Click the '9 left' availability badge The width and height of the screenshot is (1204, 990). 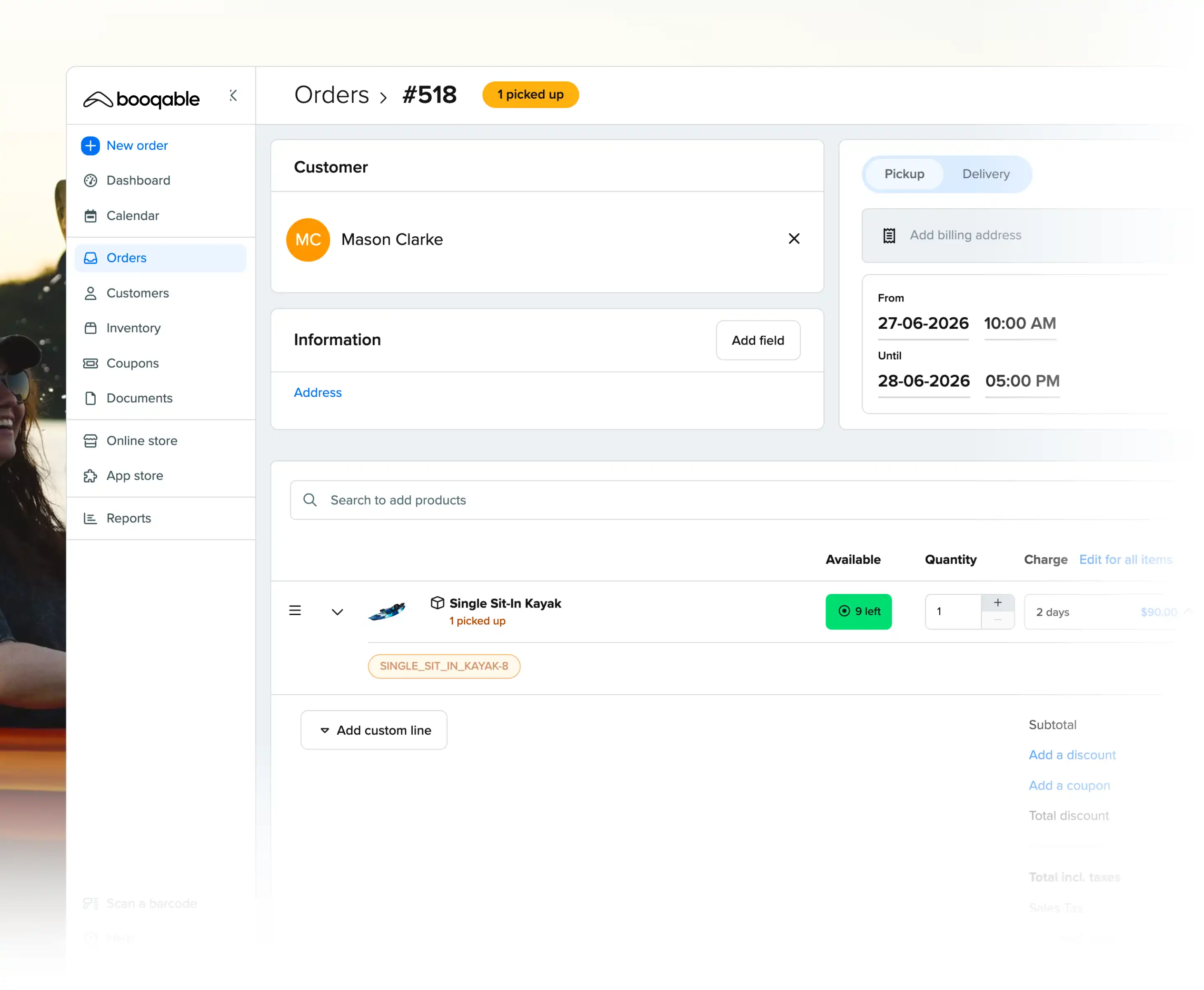pos(858,612)
